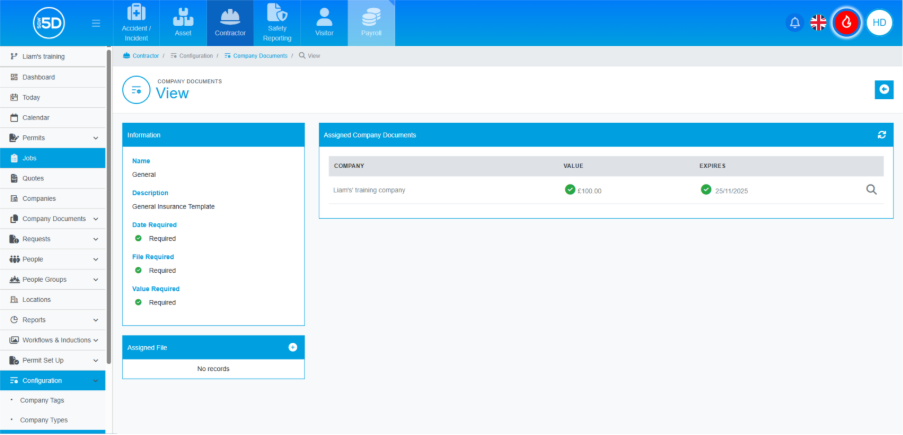This screenshot has height=435, width=903.
Task: Open Companies in sidebar
Action: coord(52,198)
